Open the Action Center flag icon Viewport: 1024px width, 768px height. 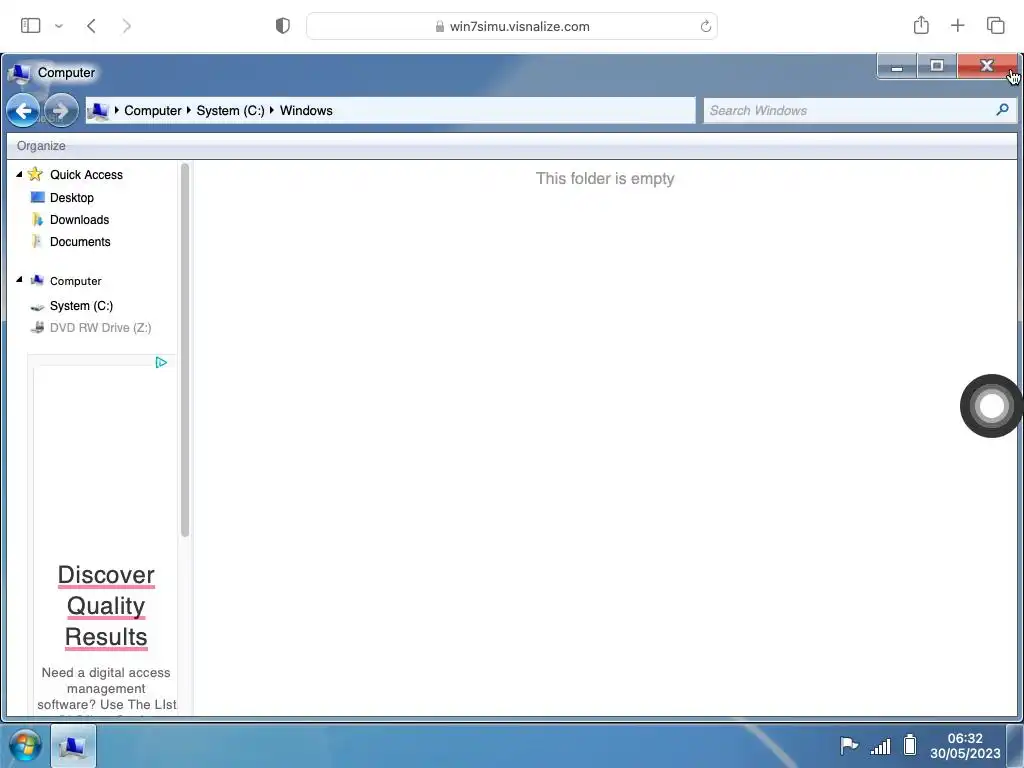(x=848, y=744)
